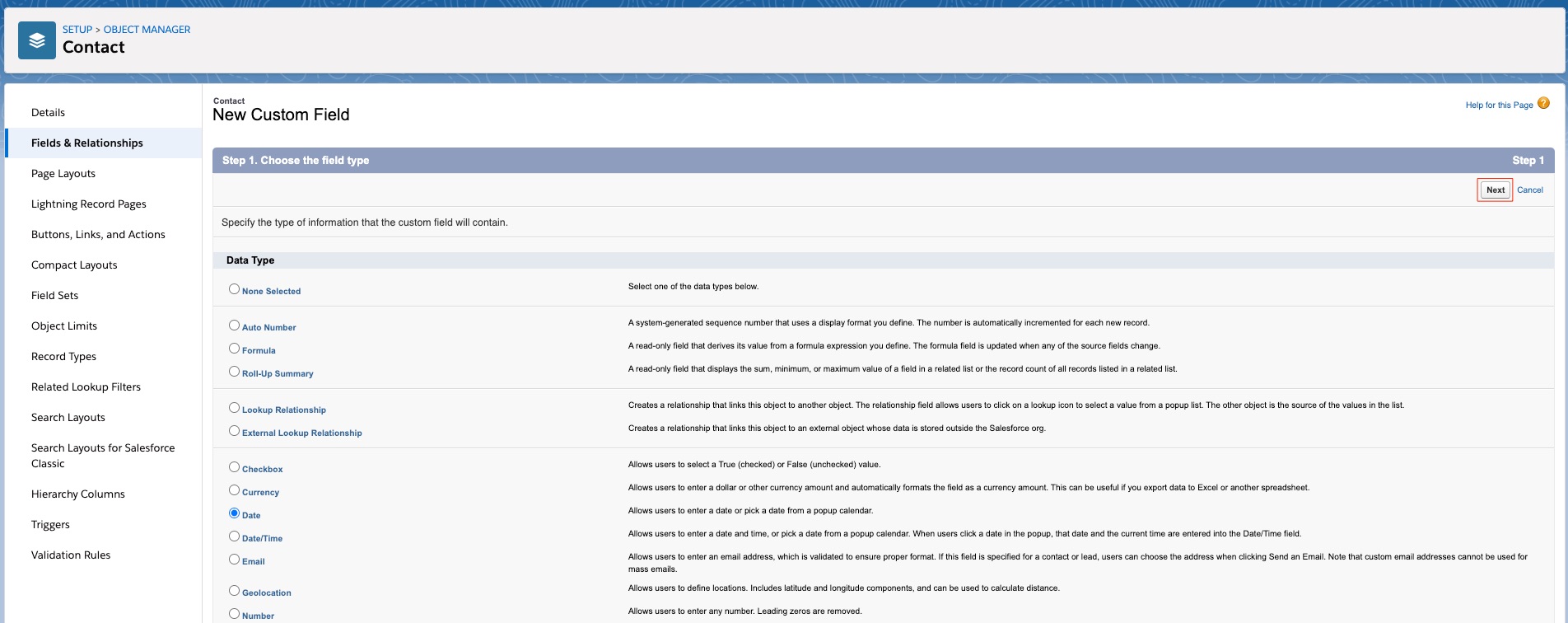
Task: Navigate to OBJECT MANAGER breadcrumb
Action: pyautogui.click(x=147, y=30)
